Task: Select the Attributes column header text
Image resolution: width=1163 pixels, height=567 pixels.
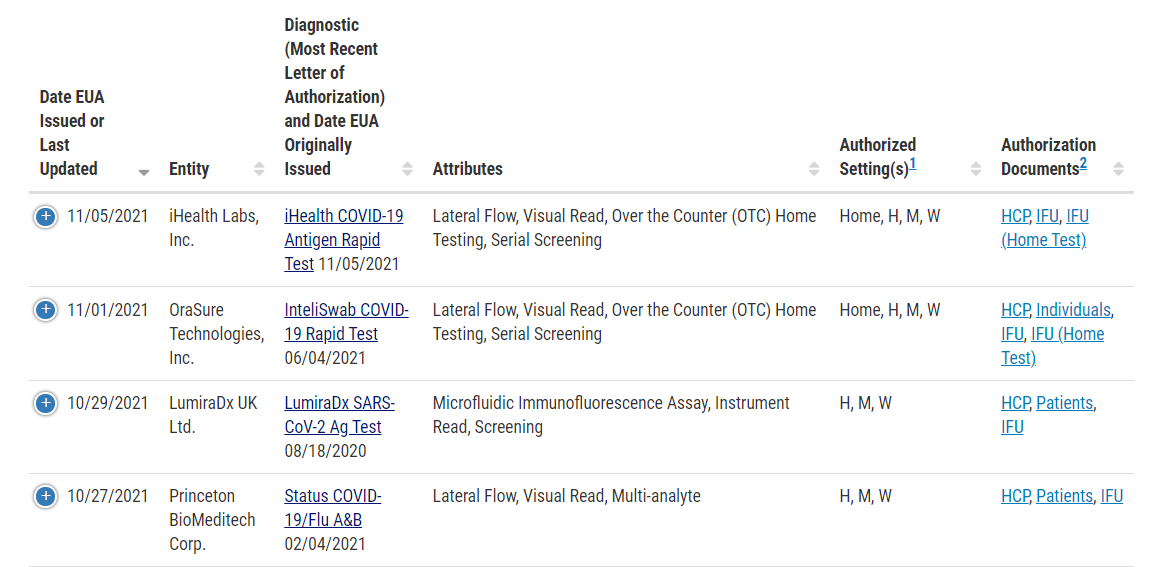Action: coord(467,168)
